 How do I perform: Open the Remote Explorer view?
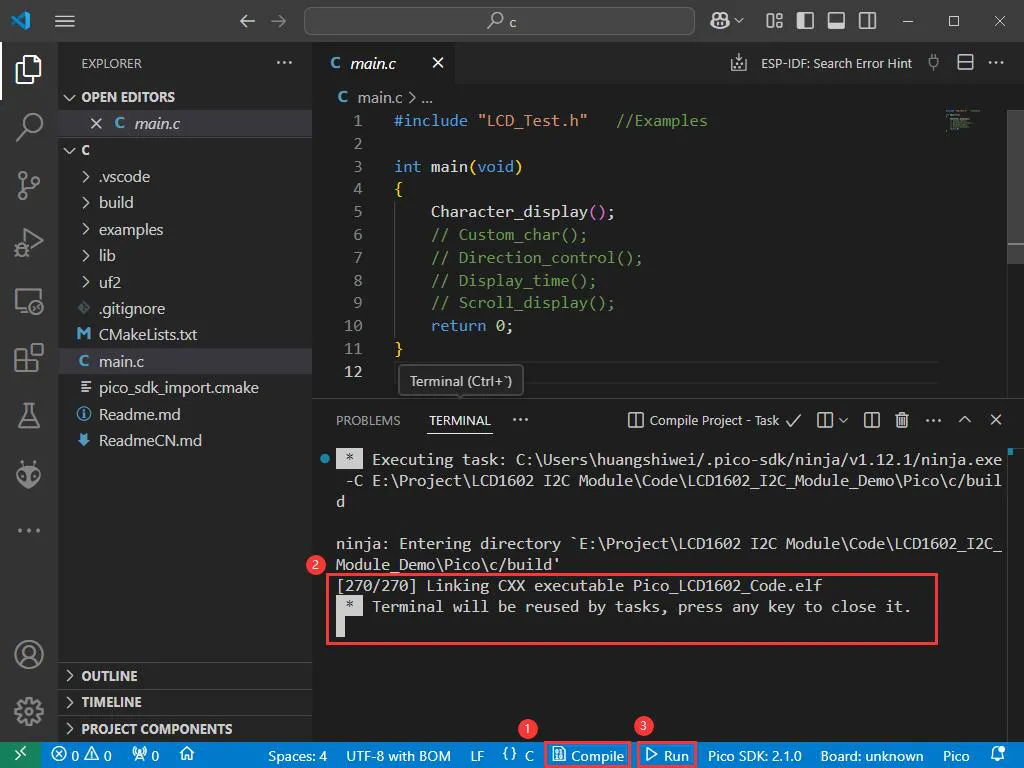(29, 302)
